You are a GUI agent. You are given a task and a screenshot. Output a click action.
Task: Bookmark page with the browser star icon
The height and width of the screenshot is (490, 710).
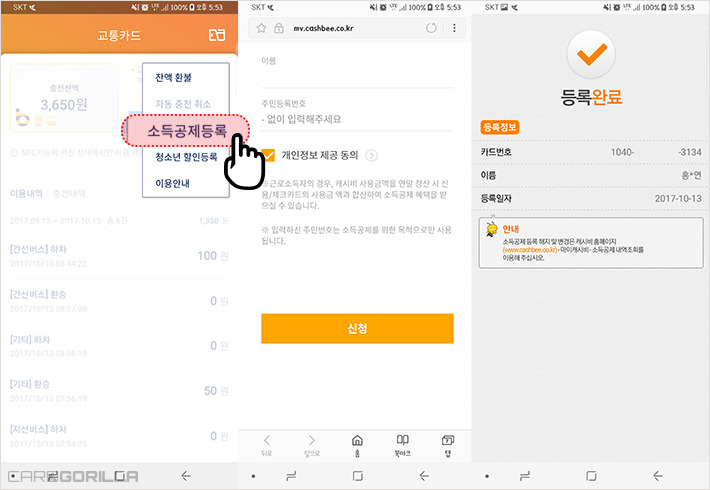[x=261, y=28]
